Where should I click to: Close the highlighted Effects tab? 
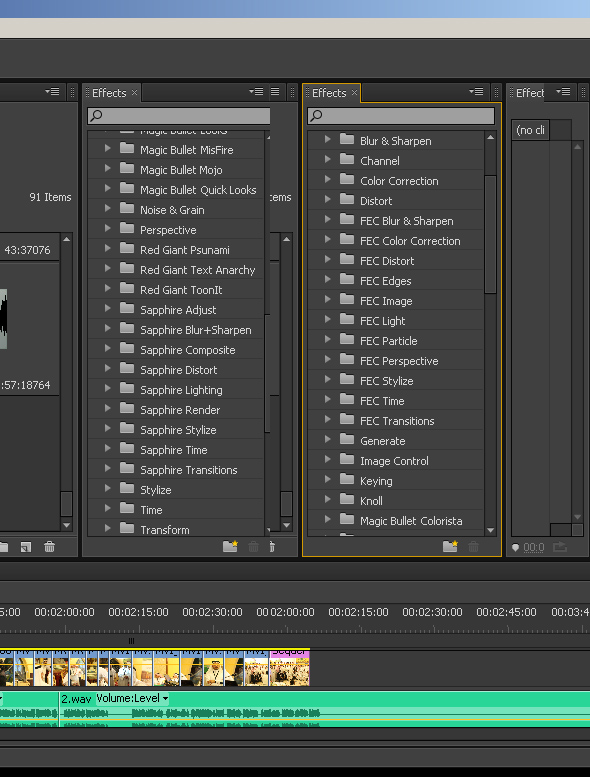click(x=354, y=93)
